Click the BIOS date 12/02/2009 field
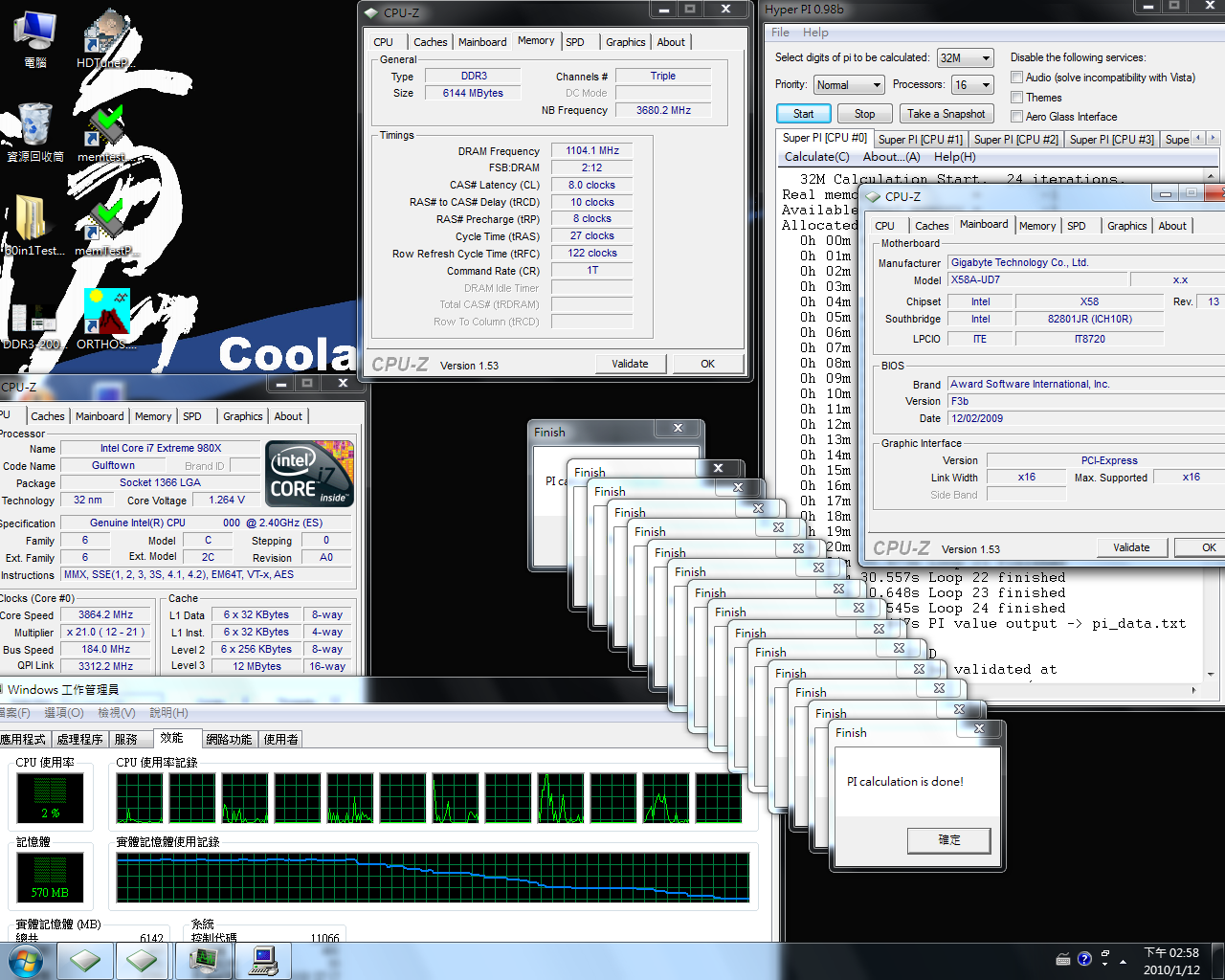This screenshot has width=1225, height=980. (1086, 418)
